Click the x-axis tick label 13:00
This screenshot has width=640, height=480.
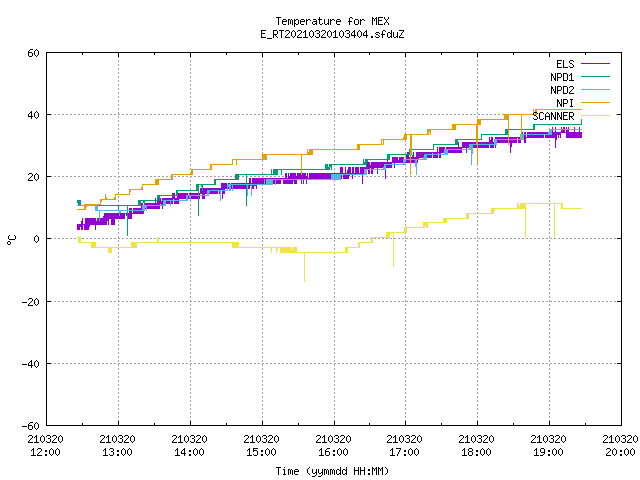pos(118,452)
